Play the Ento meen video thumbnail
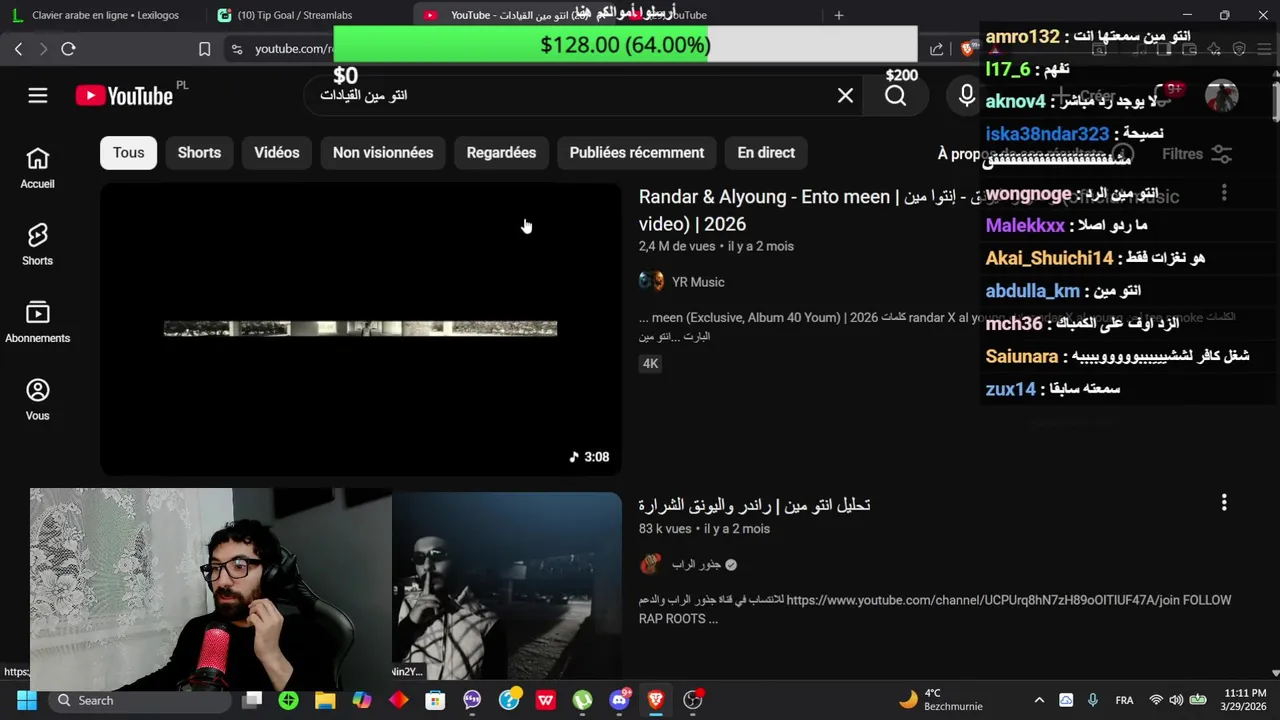Image resolution: width=1280 pixels, height=720 pixels. pos(361,329)
